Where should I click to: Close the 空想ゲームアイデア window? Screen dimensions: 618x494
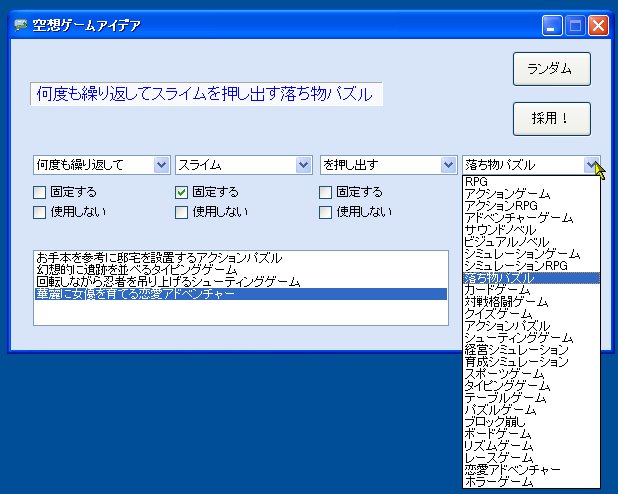pyautogui.click(x=598, y=26)
